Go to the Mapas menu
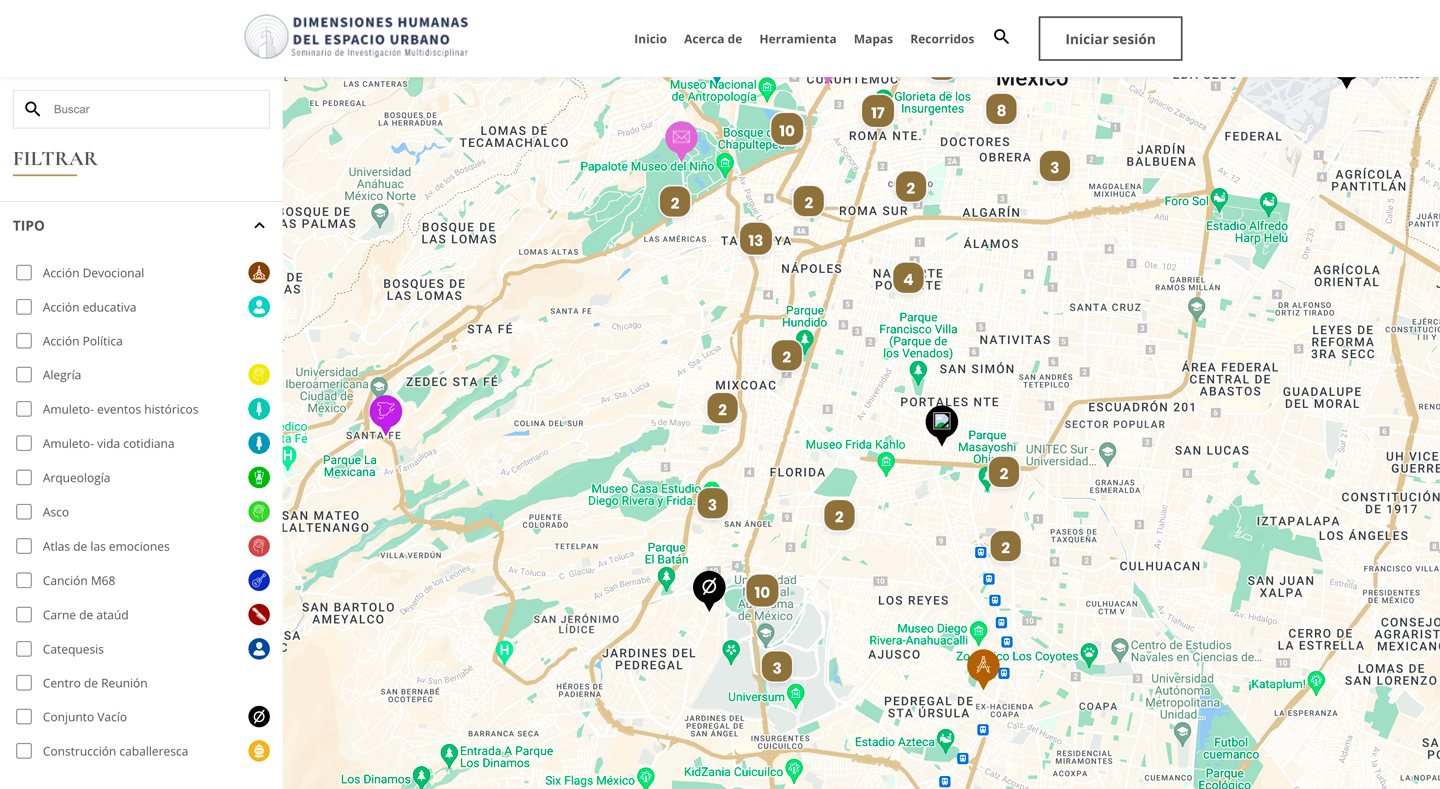 tap(873, 39)
